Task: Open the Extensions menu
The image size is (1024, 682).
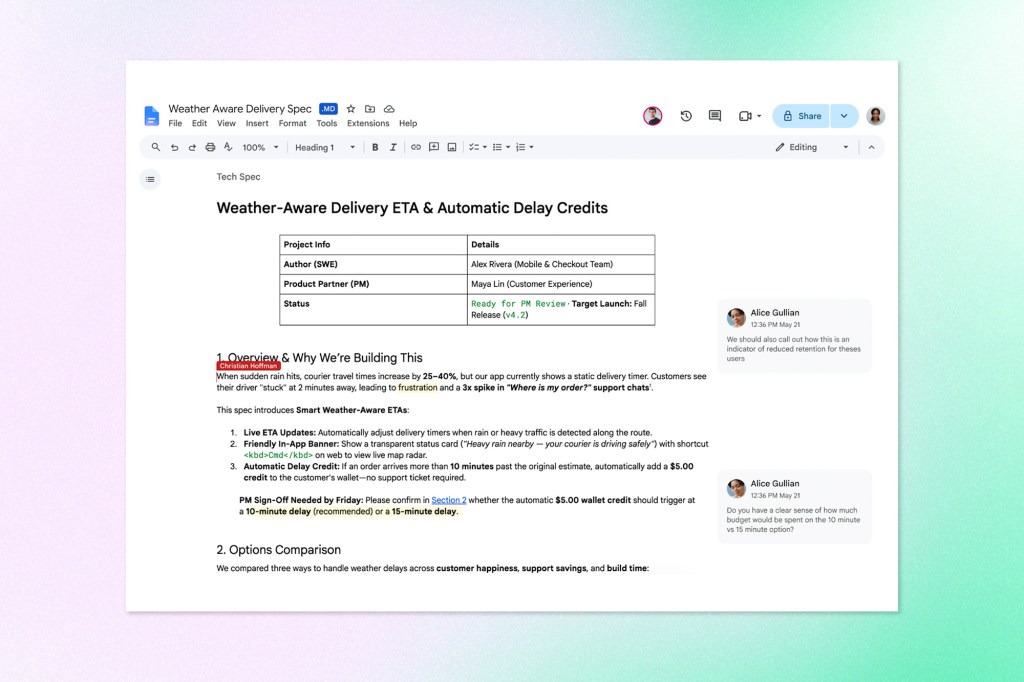Action: (368, 123)
